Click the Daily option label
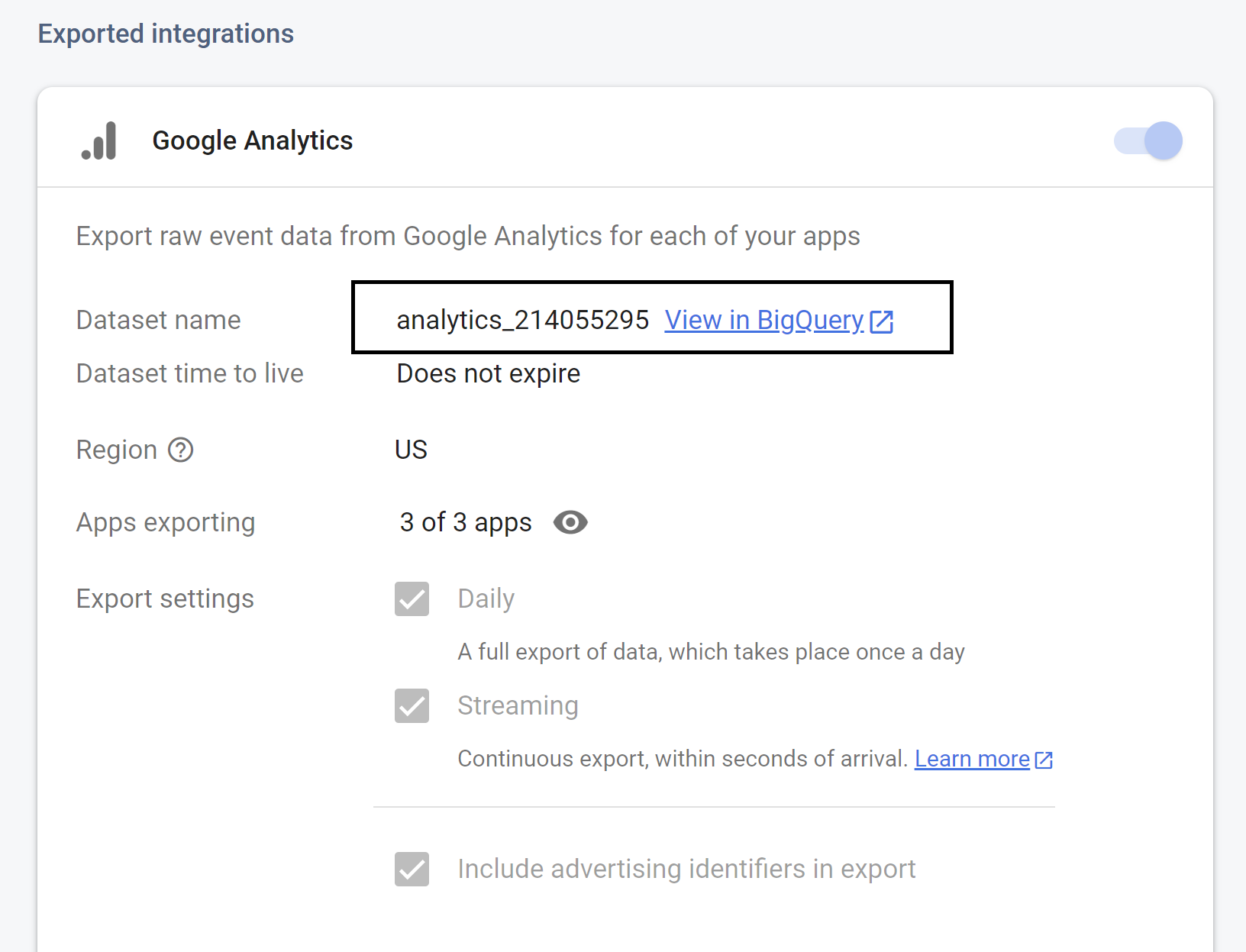This screenshot has height=952, width=1246. pos(486,599)
